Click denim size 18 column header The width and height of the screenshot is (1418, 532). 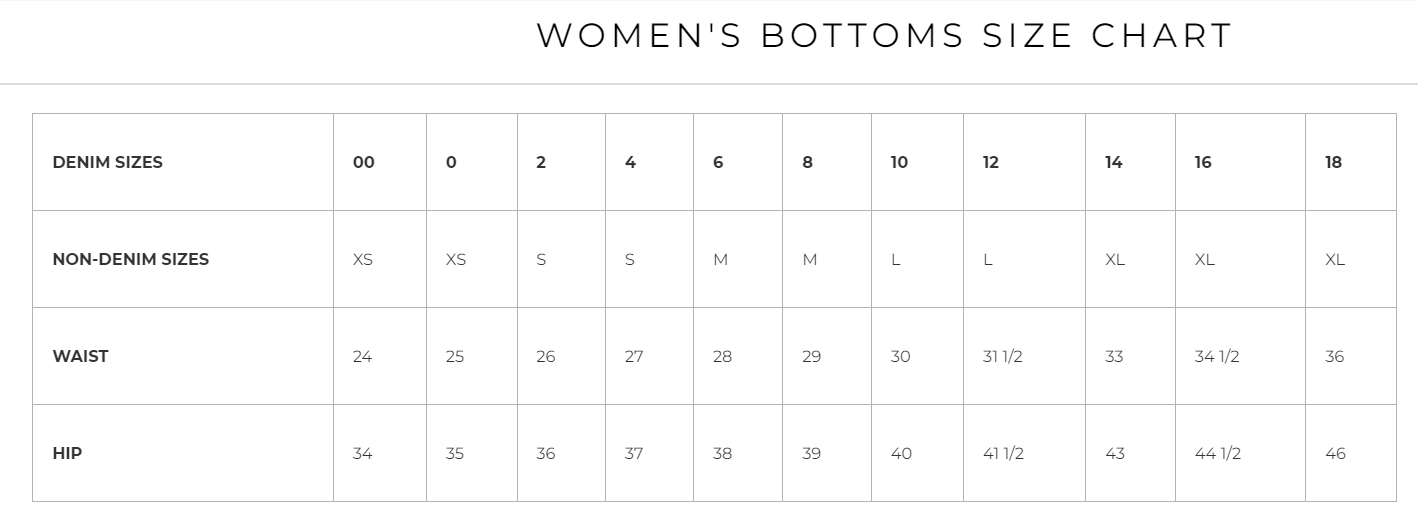coord(1333,162)
